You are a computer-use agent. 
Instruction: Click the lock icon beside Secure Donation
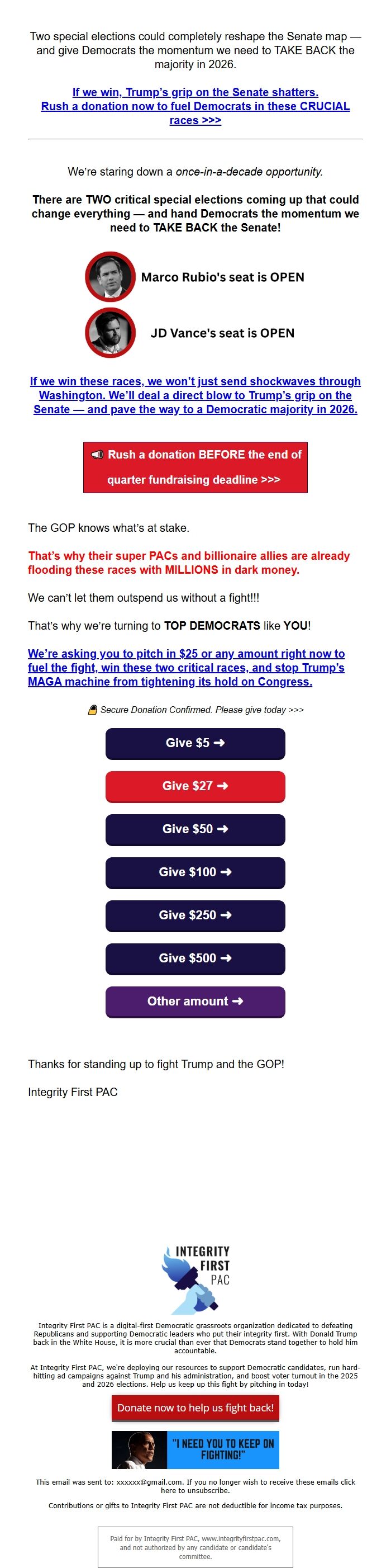pos(92,710)
